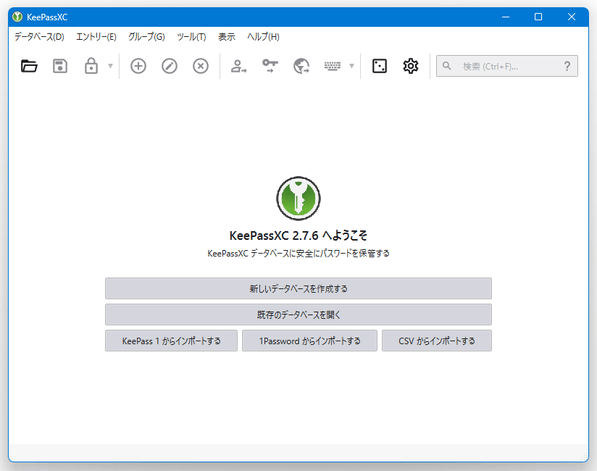This screenshot has height=471, width=597.
Task: Open database folder icon in toolbar
Action: [29, 66]
